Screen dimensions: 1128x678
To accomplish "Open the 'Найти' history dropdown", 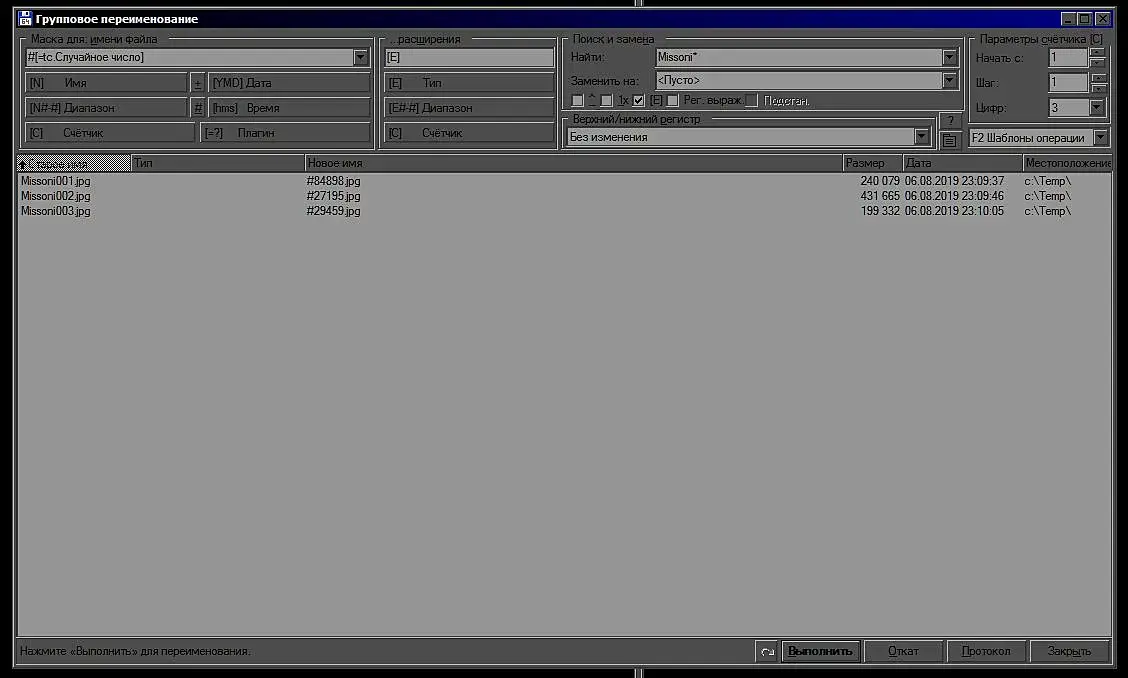I will (950, 58).
